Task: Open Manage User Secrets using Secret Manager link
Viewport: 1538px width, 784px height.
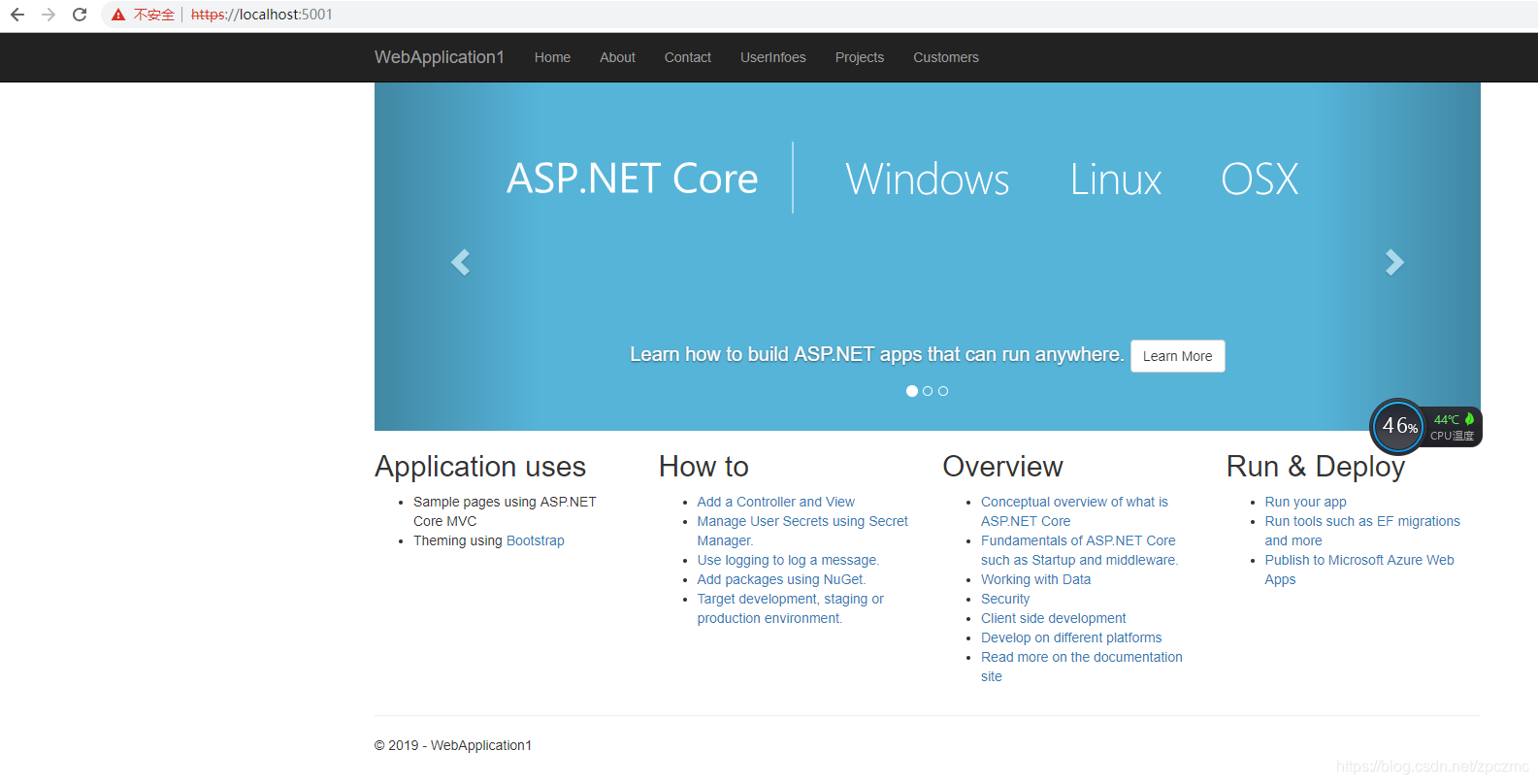Action: (x=802, y=531)
